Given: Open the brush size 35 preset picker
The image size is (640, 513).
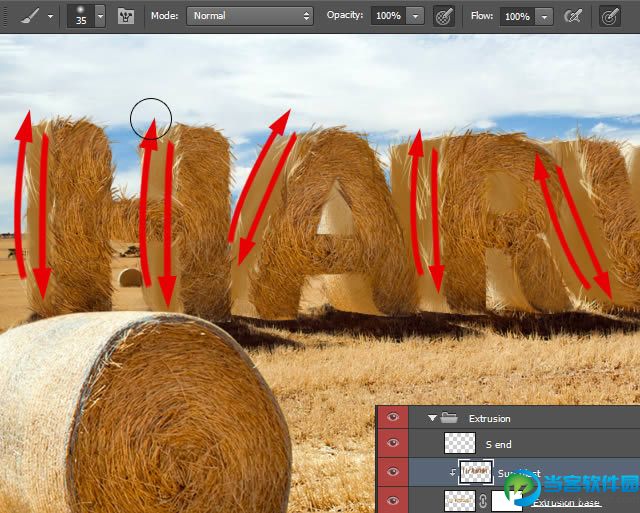Looking at the screenshot, I should pyautogui.click(x=100, y=16).
